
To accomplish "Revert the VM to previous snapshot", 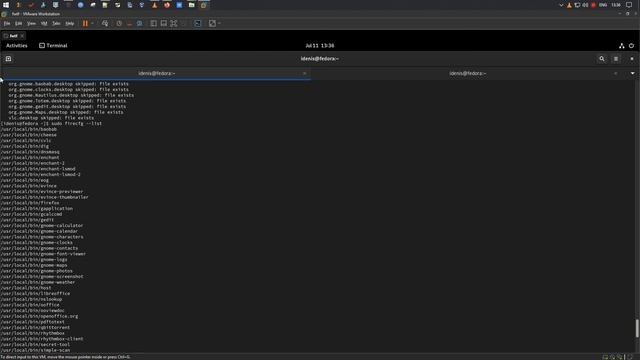I will [x=129, y=24].
